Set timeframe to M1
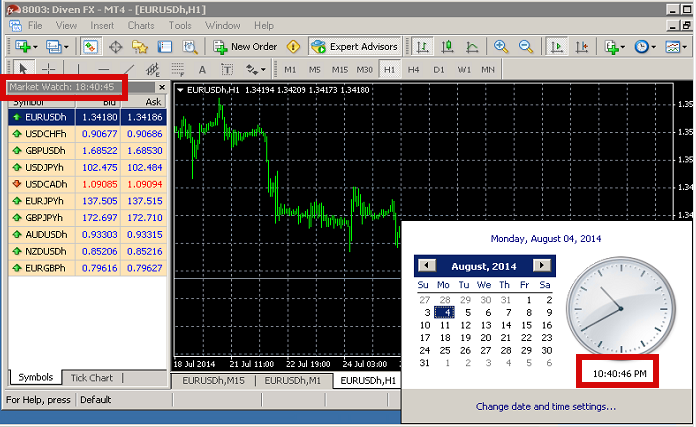The image size is (696, 427). pos(290,70)
